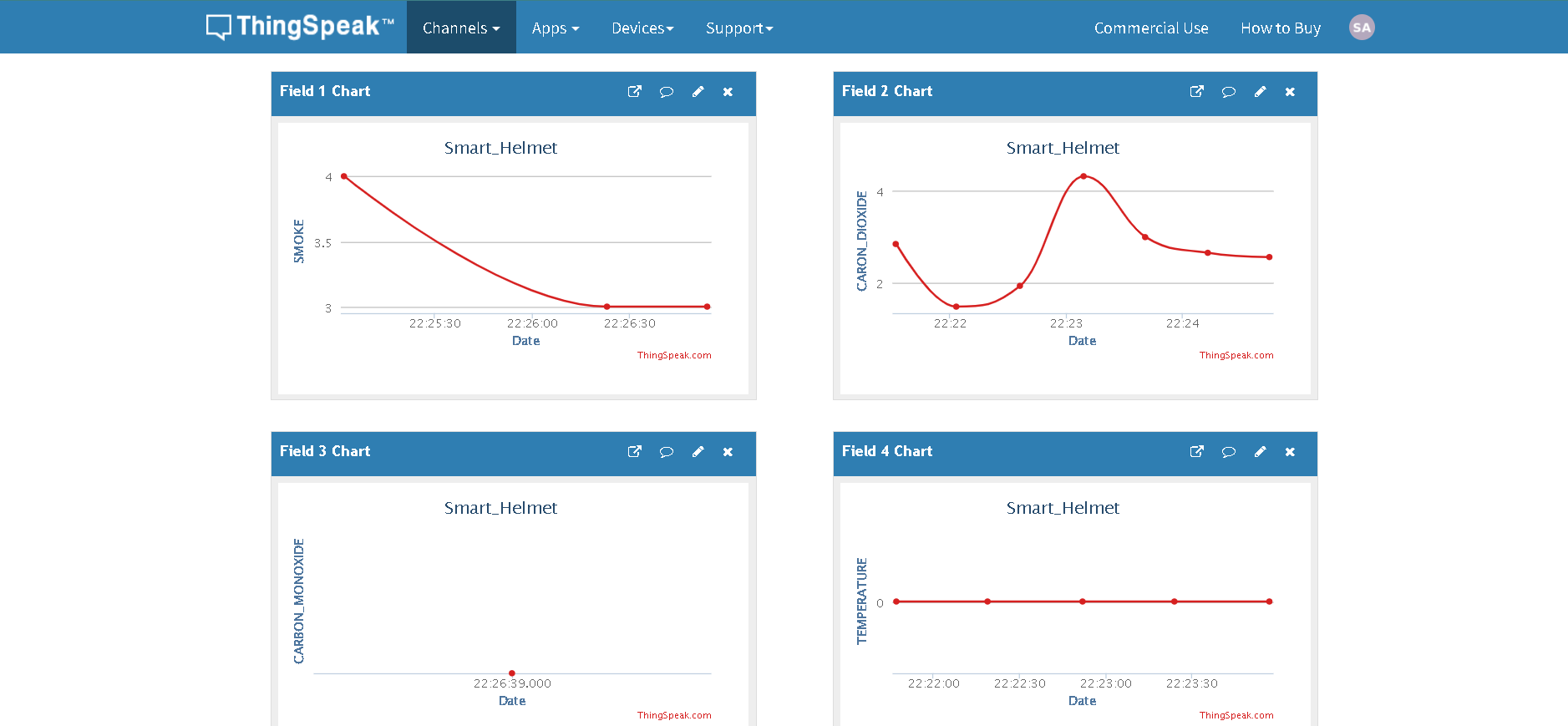Open the Apps dropdown menu
1568x726 pixels.
click(x=555, y=28)
